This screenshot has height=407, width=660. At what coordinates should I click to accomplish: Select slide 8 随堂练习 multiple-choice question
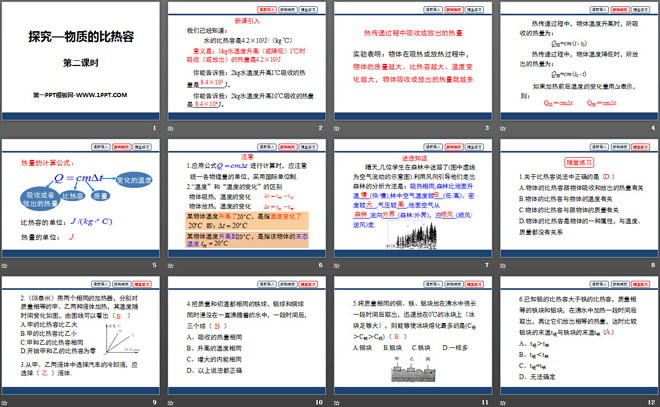(x=579, y=199)
